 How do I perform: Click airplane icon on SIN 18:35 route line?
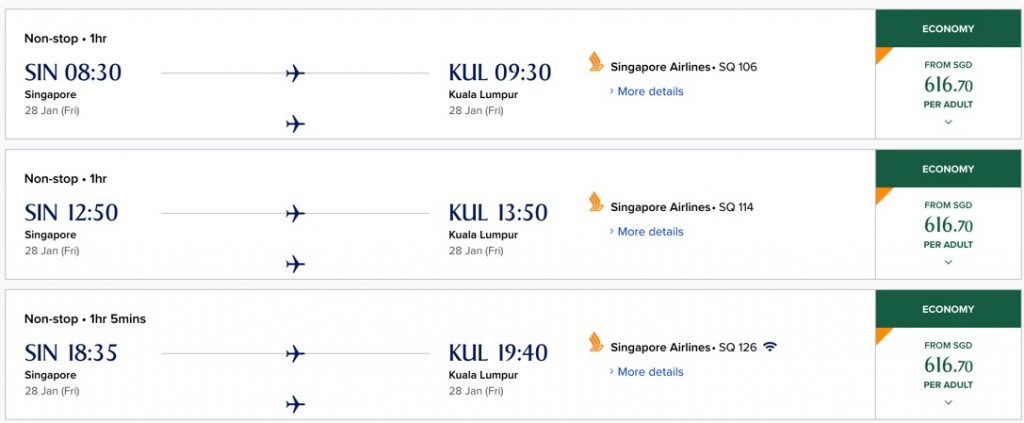point(295,354)
